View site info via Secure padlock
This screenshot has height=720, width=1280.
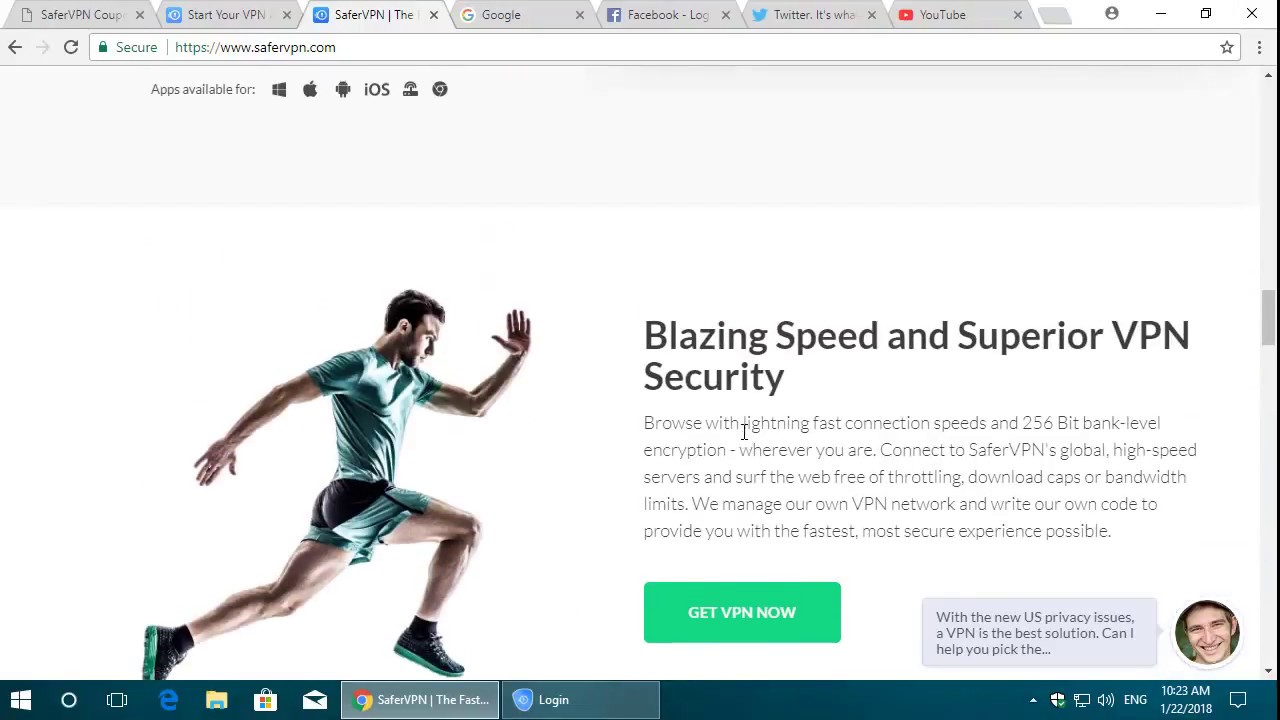click(127, 47)
